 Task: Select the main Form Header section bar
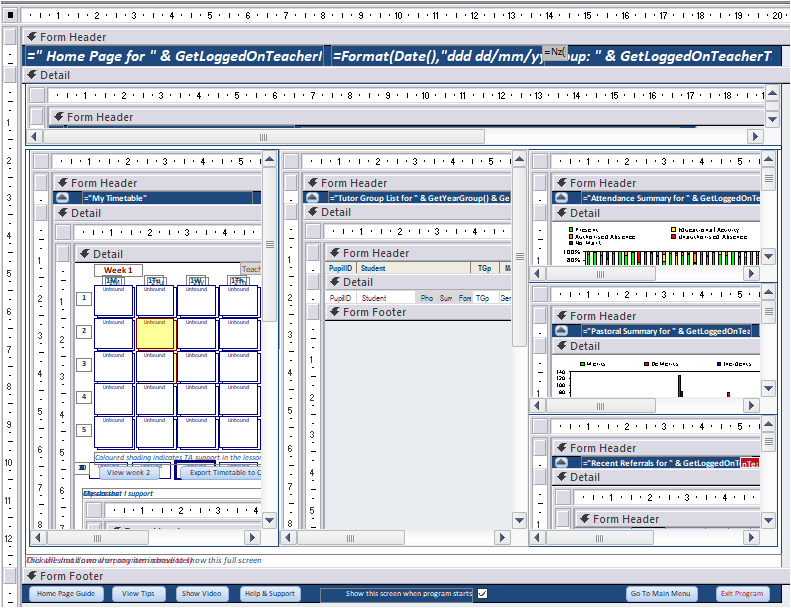point(406,37)
